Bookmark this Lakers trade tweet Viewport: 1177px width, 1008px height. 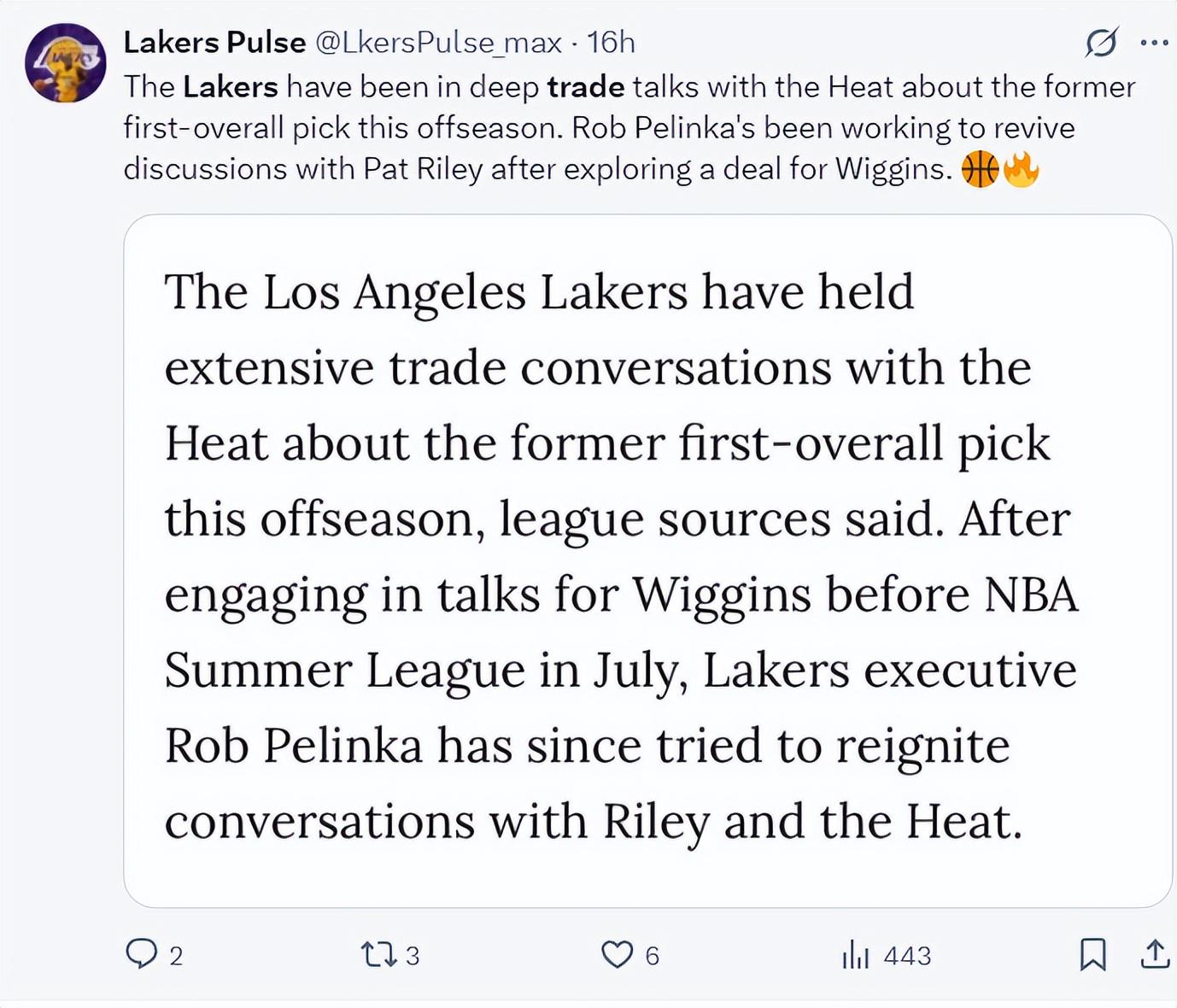[1092, 954]
